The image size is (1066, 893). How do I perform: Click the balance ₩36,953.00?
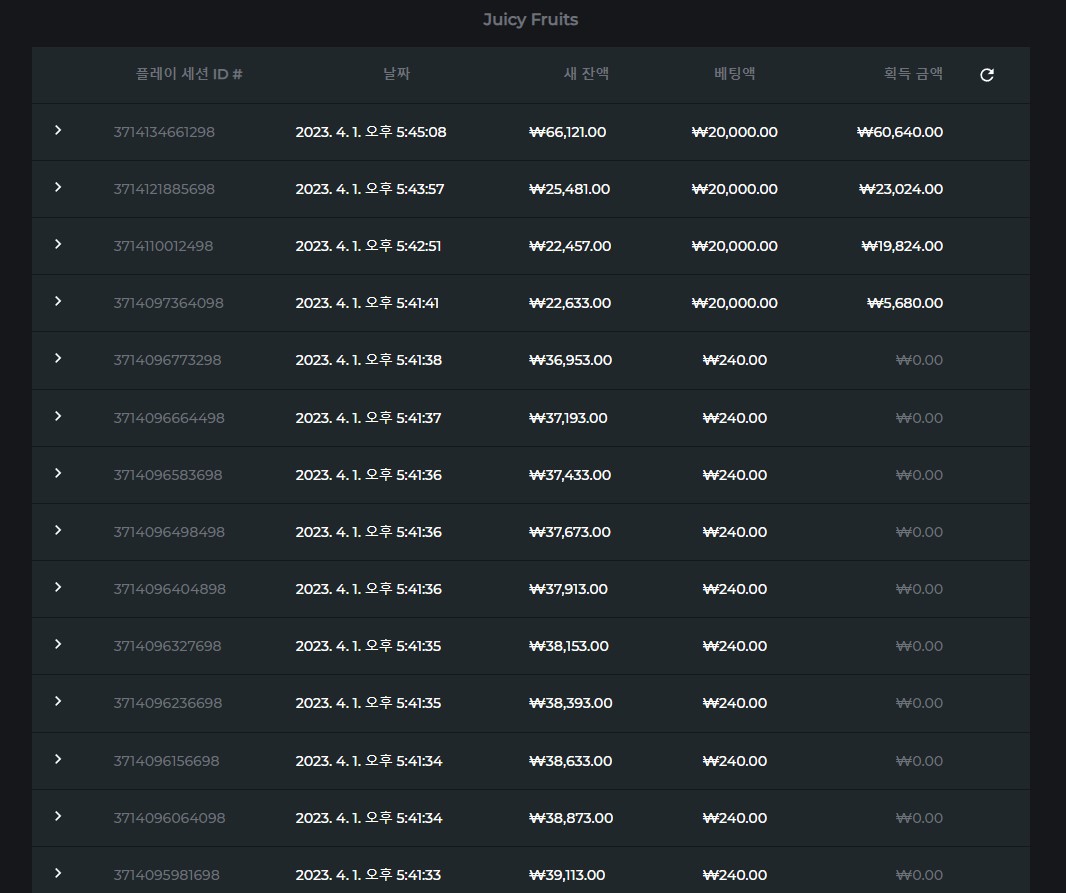coord(570,360)
